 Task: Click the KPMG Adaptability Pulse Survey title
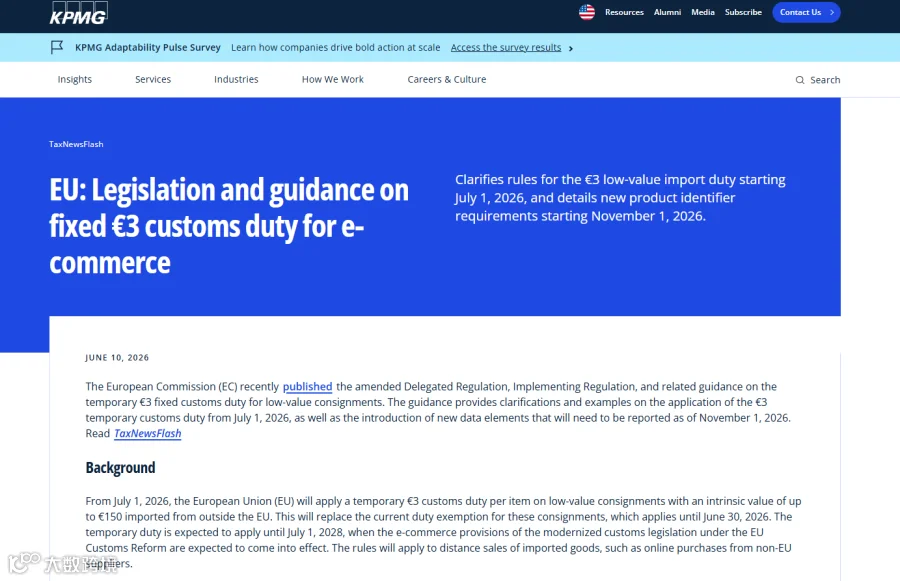point(148,48)
